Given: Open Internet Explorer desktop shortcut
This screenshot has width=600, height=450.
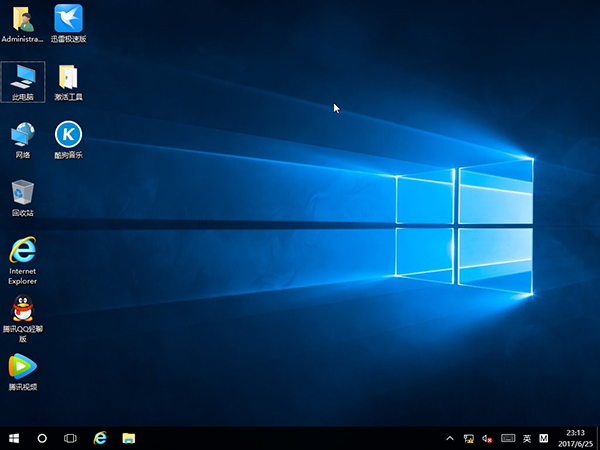Looking at the screenshot, I should click(22, 250).
